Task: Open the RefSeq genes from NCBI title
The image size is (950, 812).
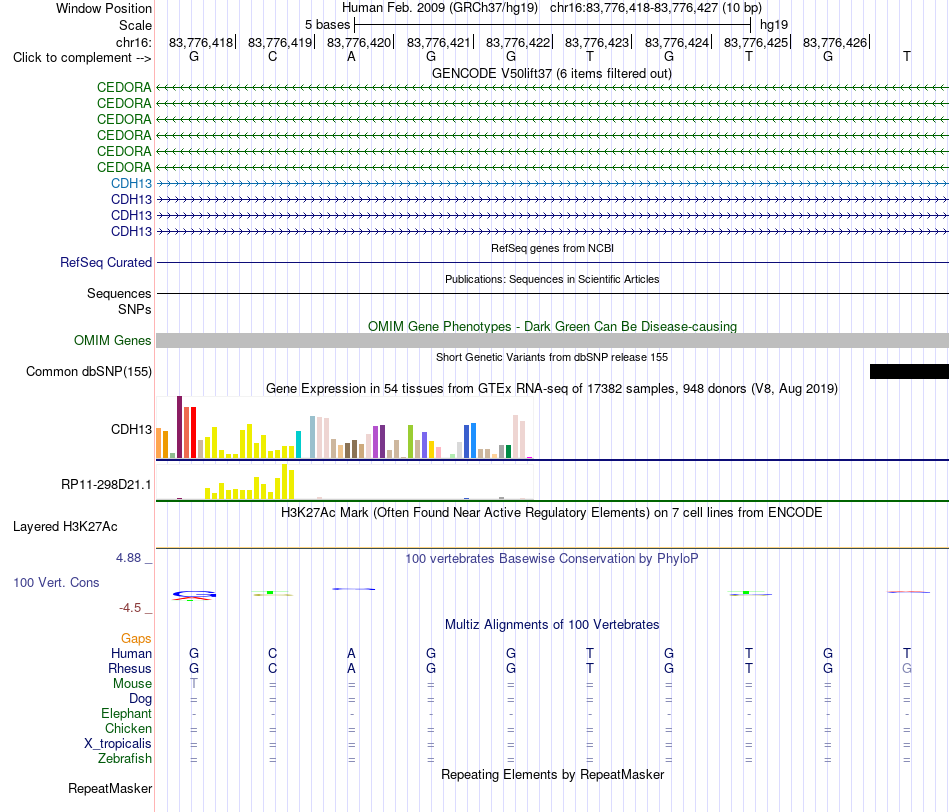Action: (x=552, y=248)
